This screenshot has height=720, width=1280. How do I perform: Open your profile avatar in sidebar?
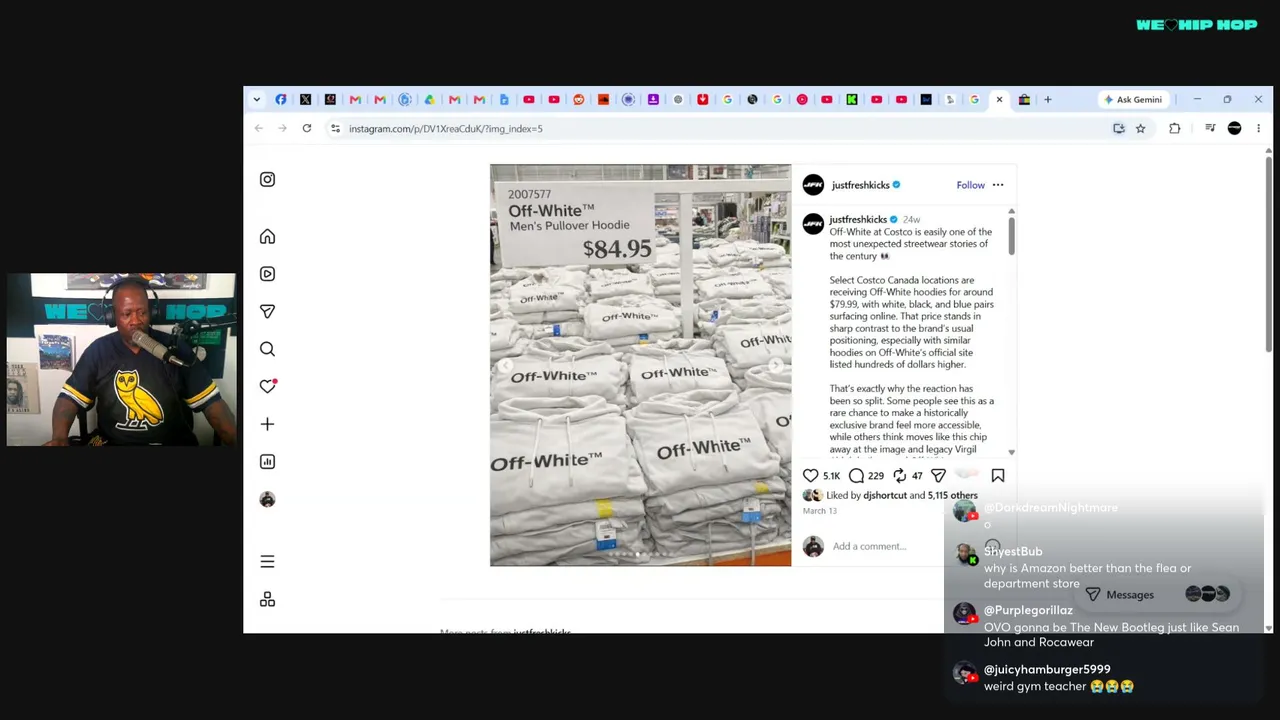[267, 499]
